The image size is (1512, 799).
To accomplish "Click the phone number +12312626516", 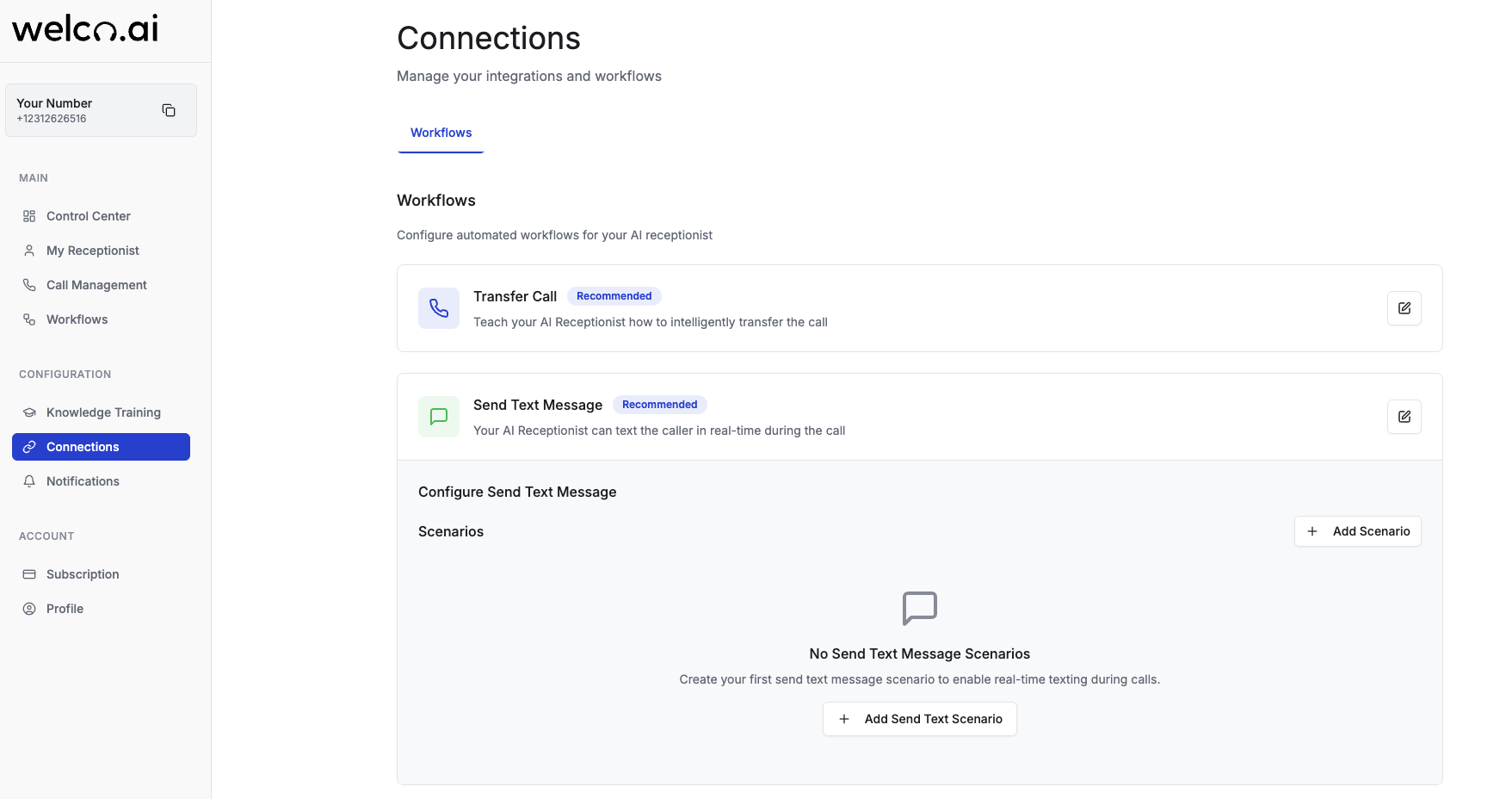I will (x=52, y=119).
